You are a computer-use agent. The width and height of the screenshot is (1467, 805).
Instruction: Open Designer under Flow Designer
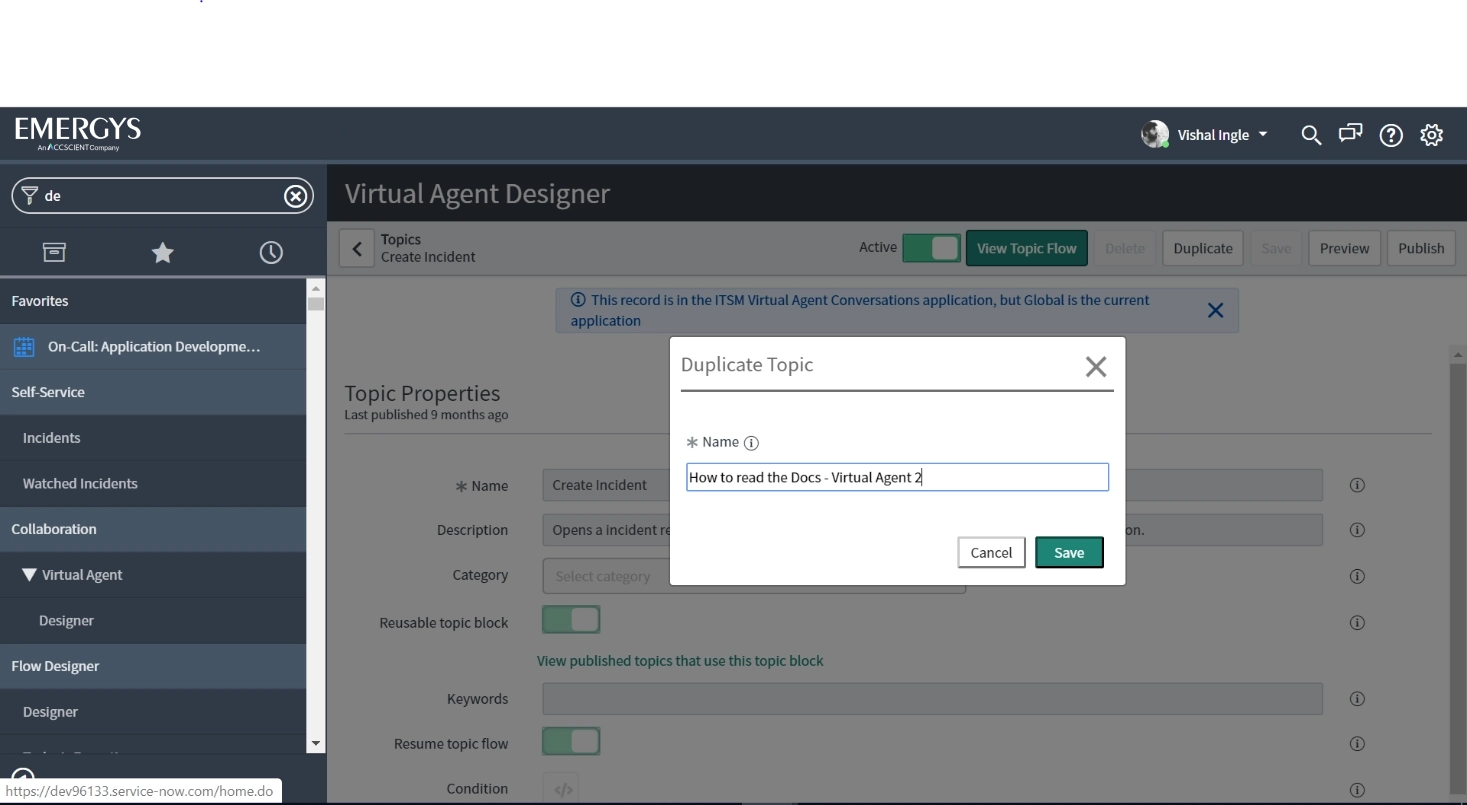coord(153,712)
